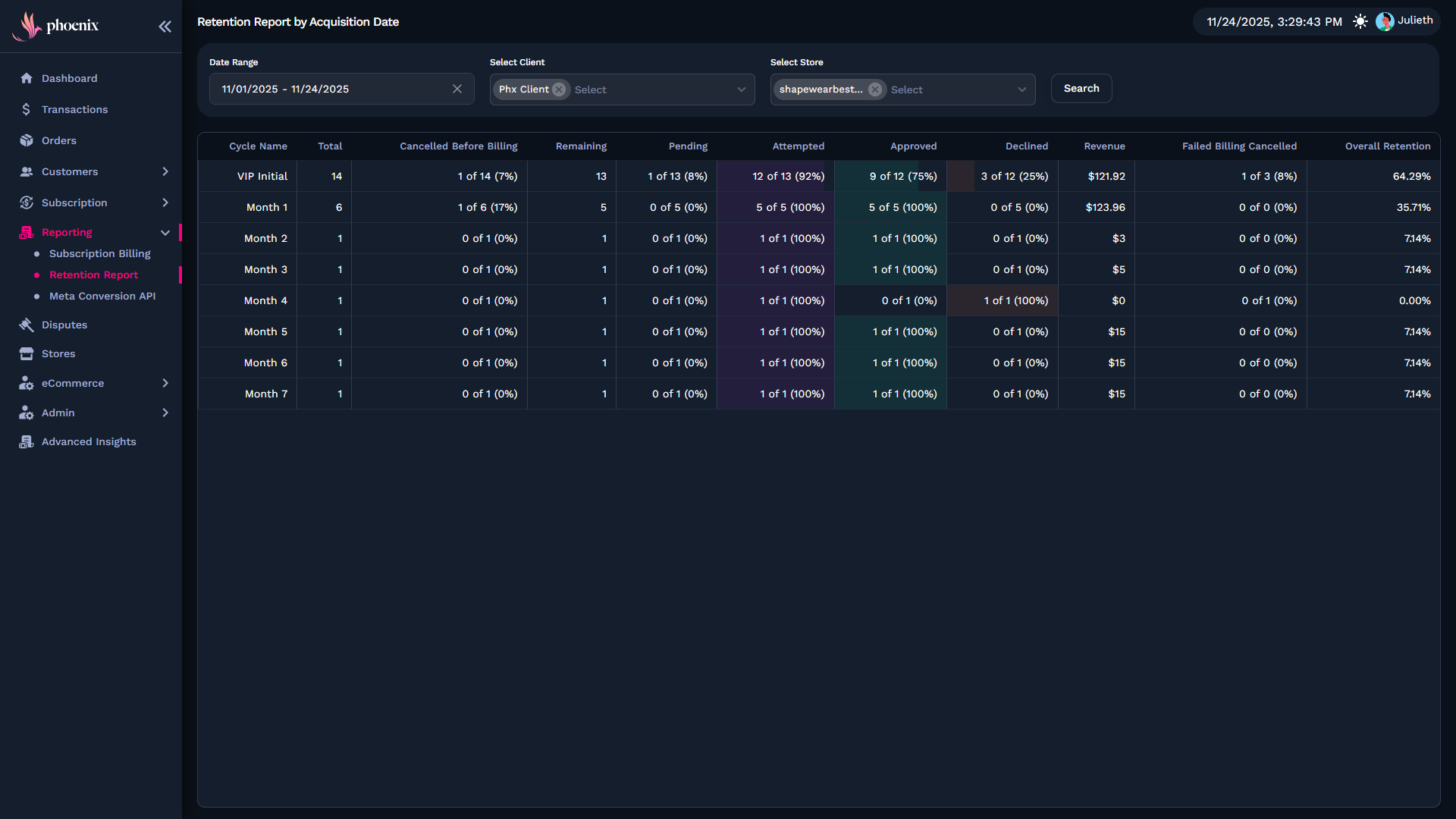Click the Stores shop icon
The width and height of the screenshot is (1456, 819).
tap(27, 353)
